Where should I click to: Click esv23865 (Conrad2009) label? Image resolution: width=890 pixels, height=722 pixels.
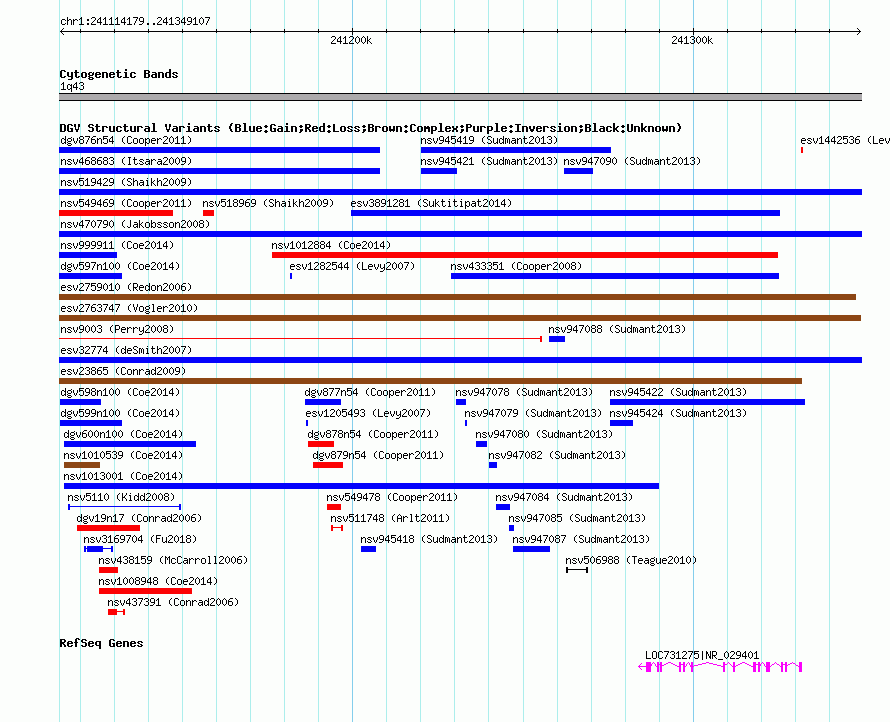click(x=123, y=371)
